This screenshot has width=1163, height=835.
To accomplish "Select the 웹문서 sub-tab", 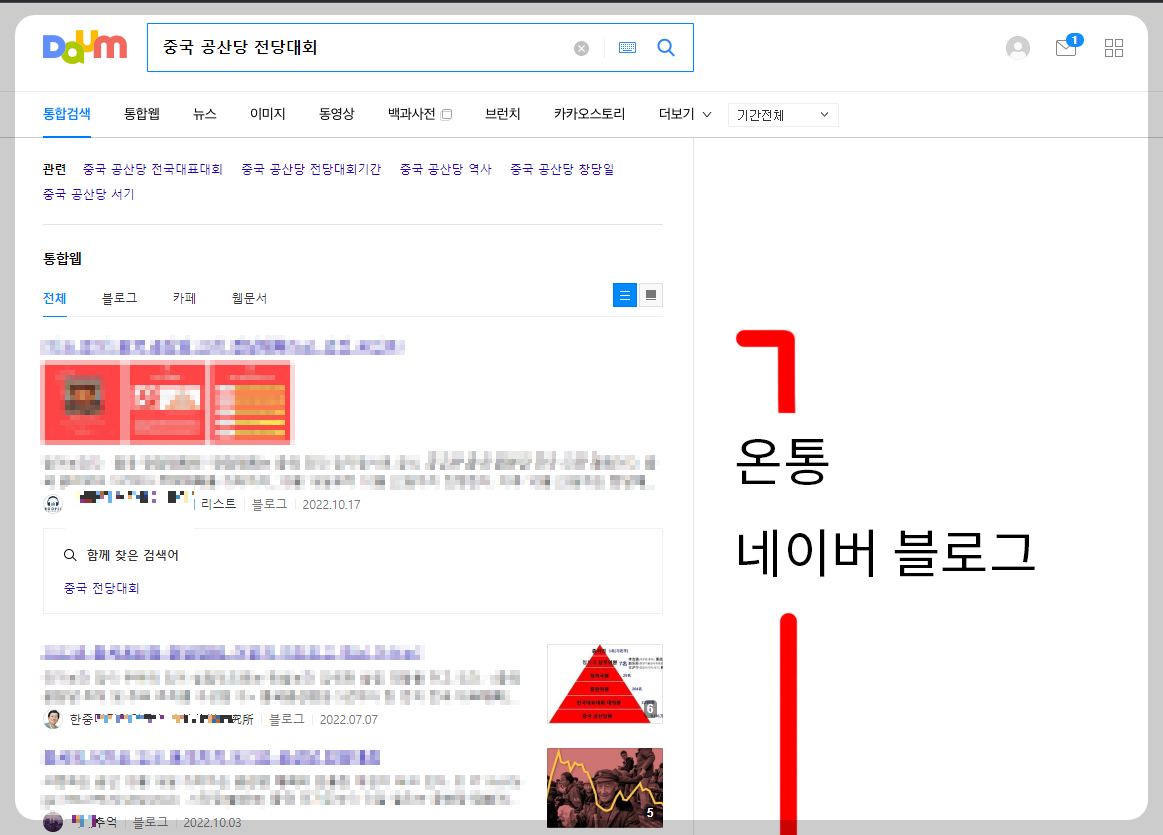I will point(249,298).
